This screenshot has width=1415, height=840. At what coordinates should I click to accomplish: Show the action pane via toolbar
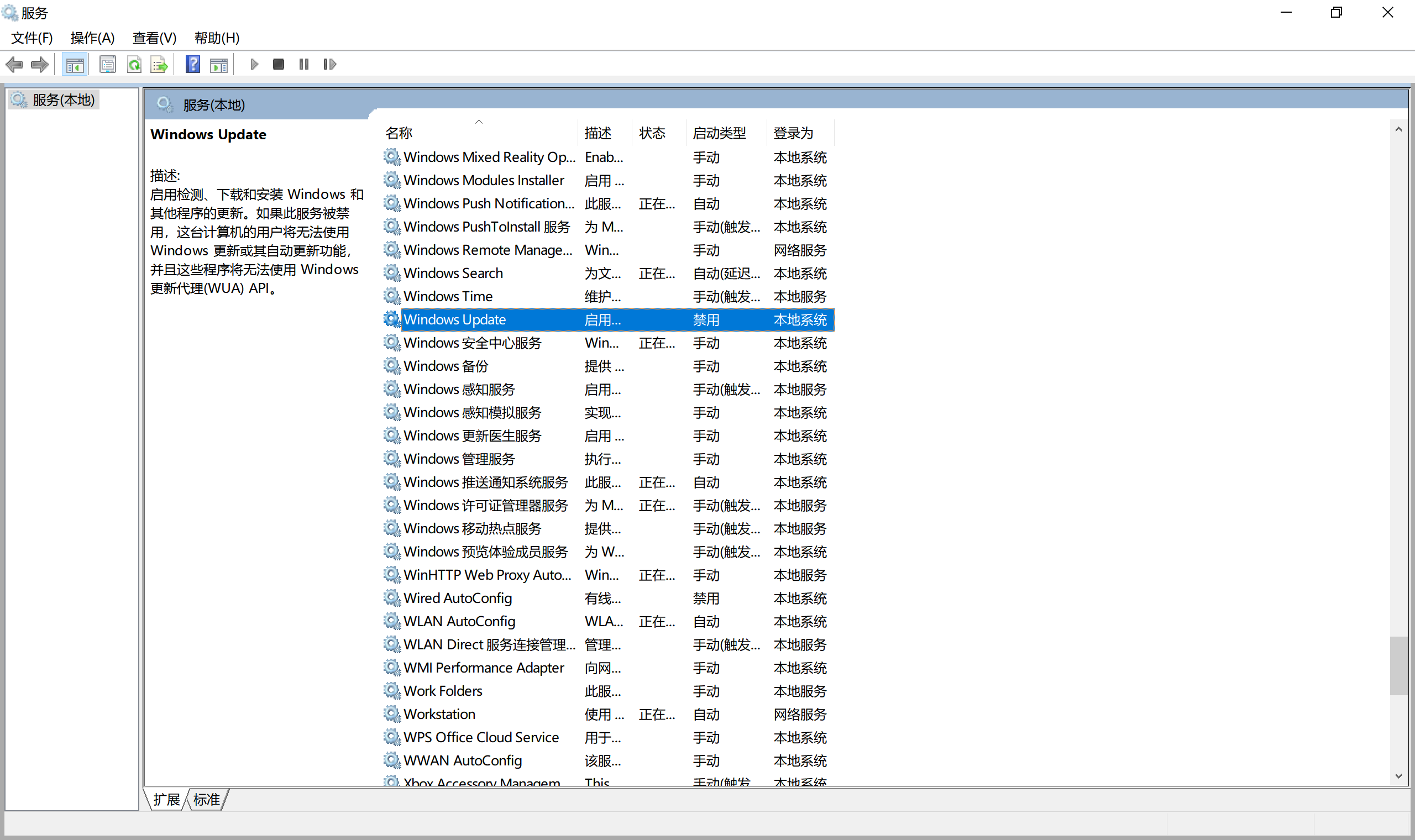point(219,64)
